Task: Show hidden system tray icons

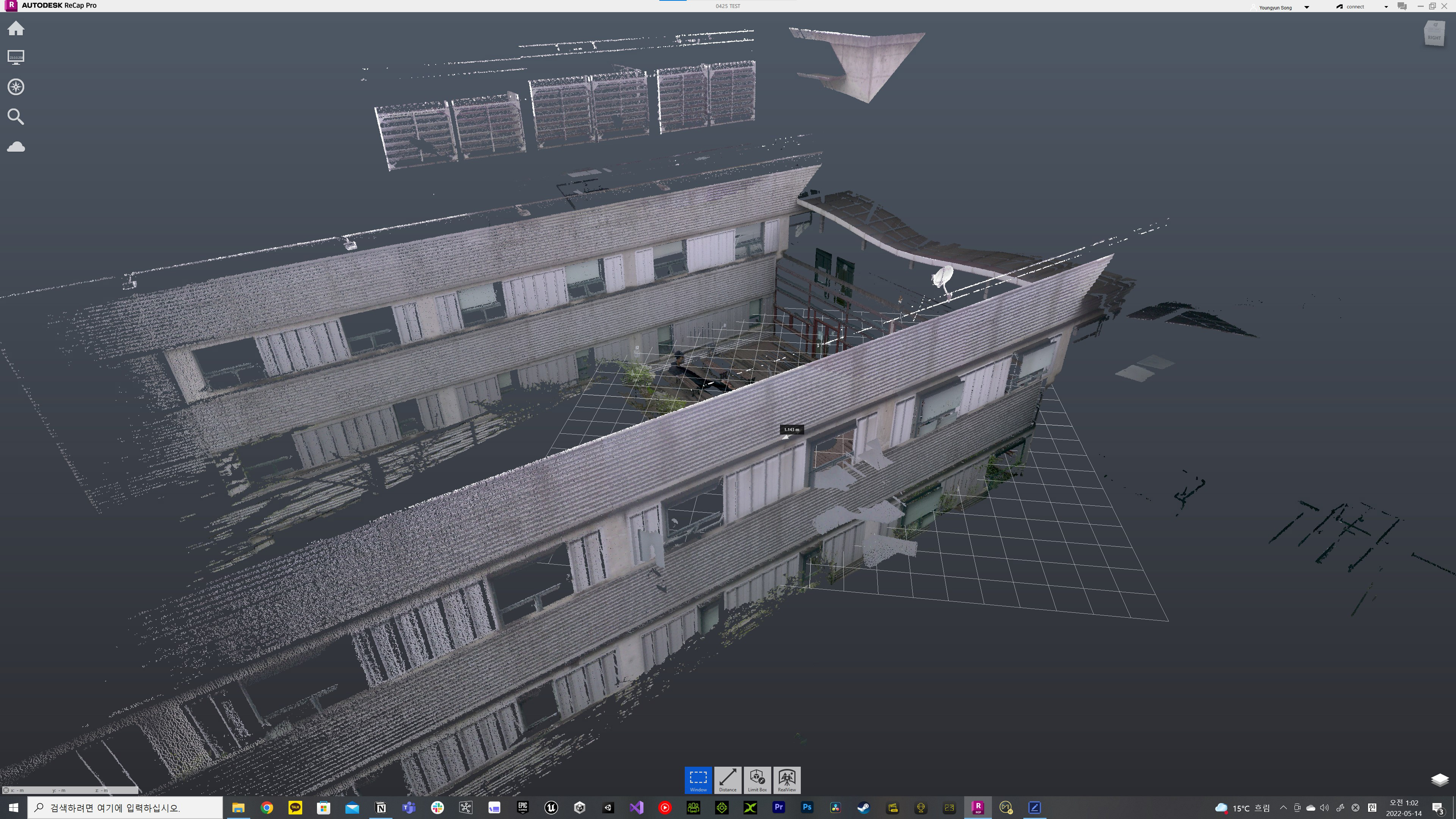Action: tap(1283, 808)
